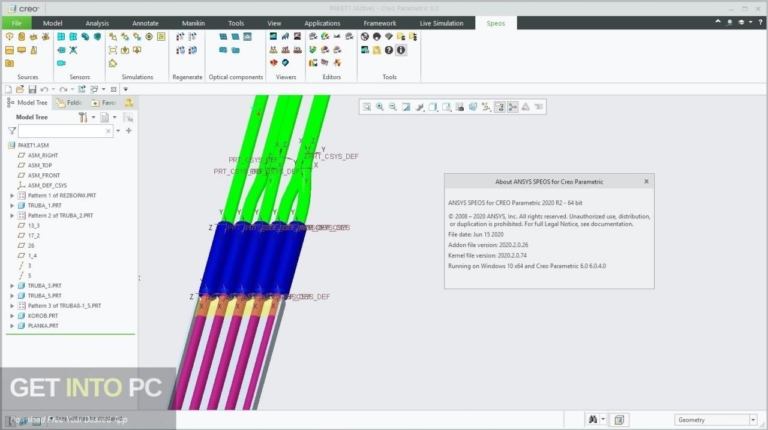Click the Close window icon in quick access toolbar
768x430 pixels.
tap(114, 89)
